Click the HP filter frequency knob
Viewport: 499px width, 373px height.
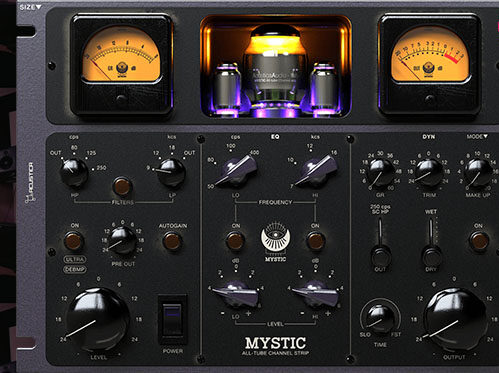coord(74,172)
